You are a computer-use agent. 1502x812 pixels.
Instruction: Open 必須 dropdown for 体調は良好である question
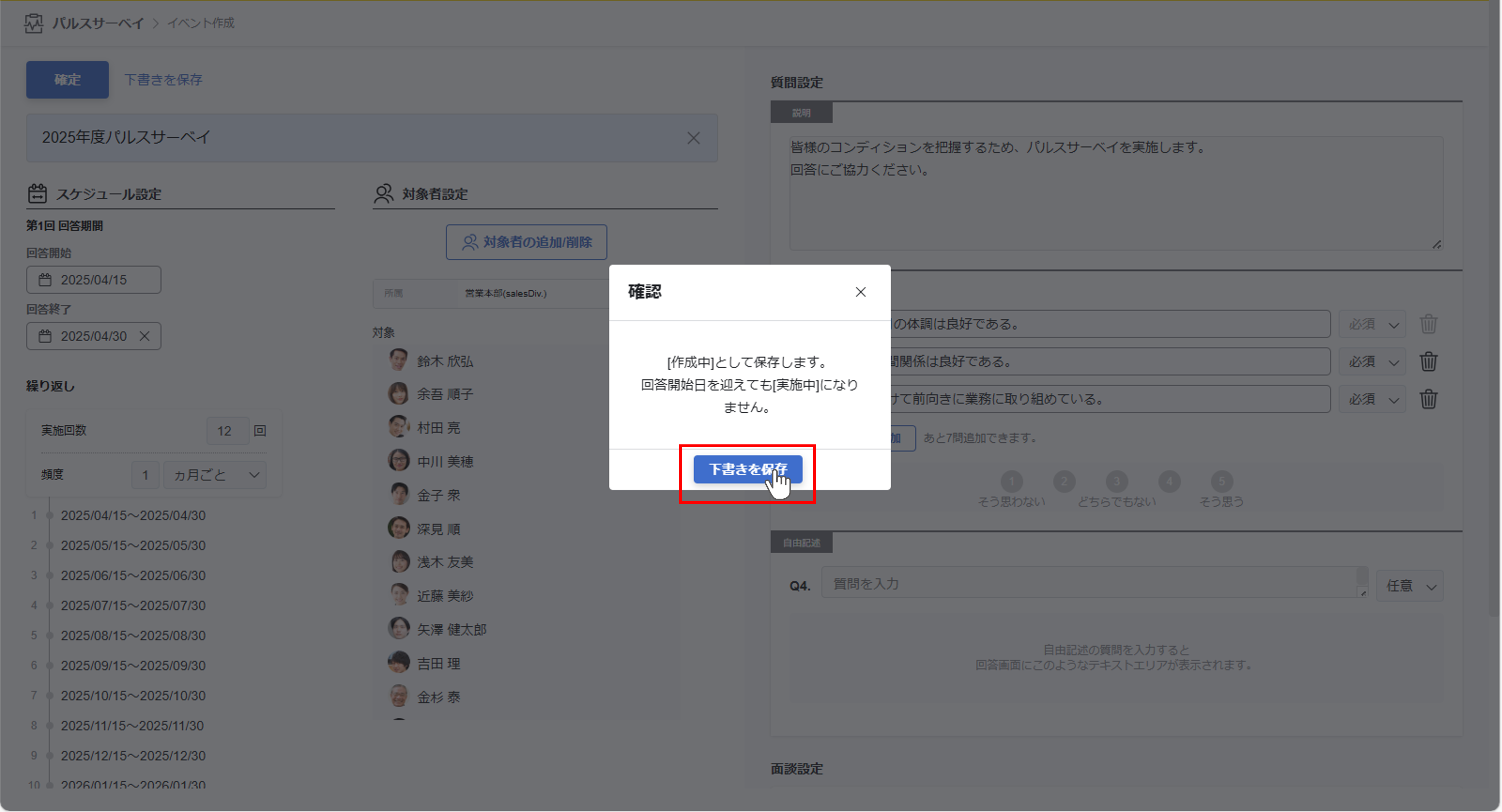pyautogui.click(x=1372, y=324)
